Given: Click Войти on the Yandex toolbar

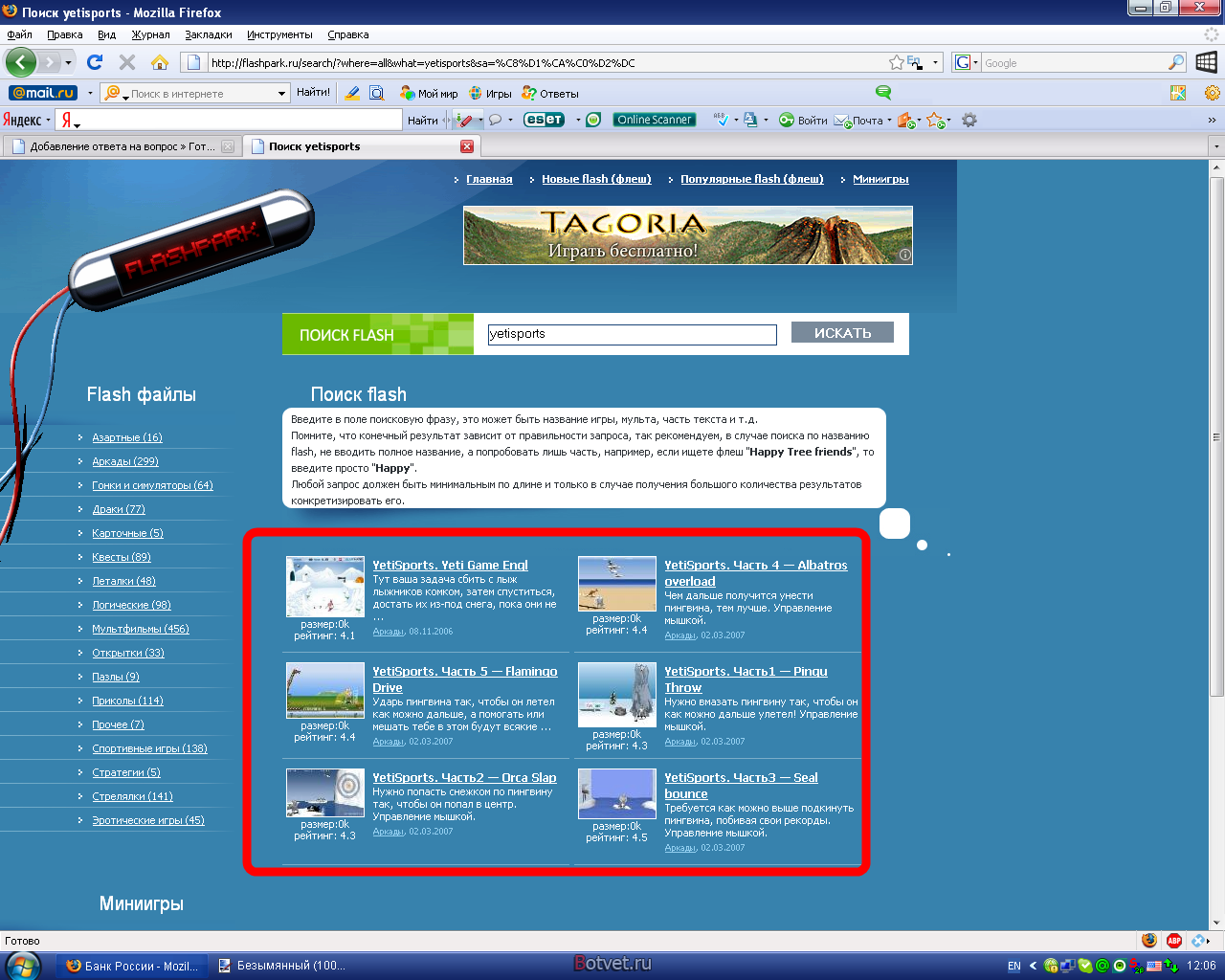Looking at the screenshot, I should tap(804, 120).
